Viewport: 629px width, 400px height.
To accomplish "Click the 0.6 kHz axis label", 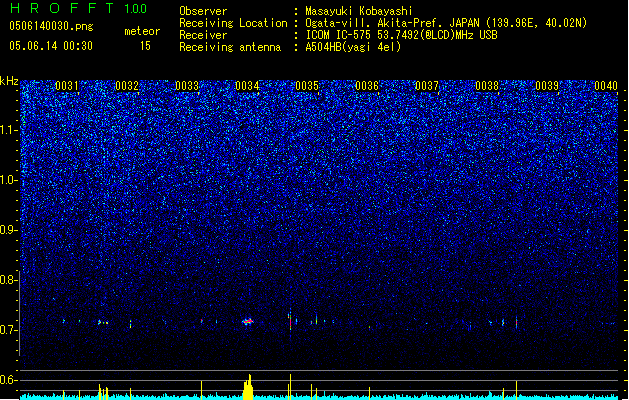I will click(x=8, y=380).
